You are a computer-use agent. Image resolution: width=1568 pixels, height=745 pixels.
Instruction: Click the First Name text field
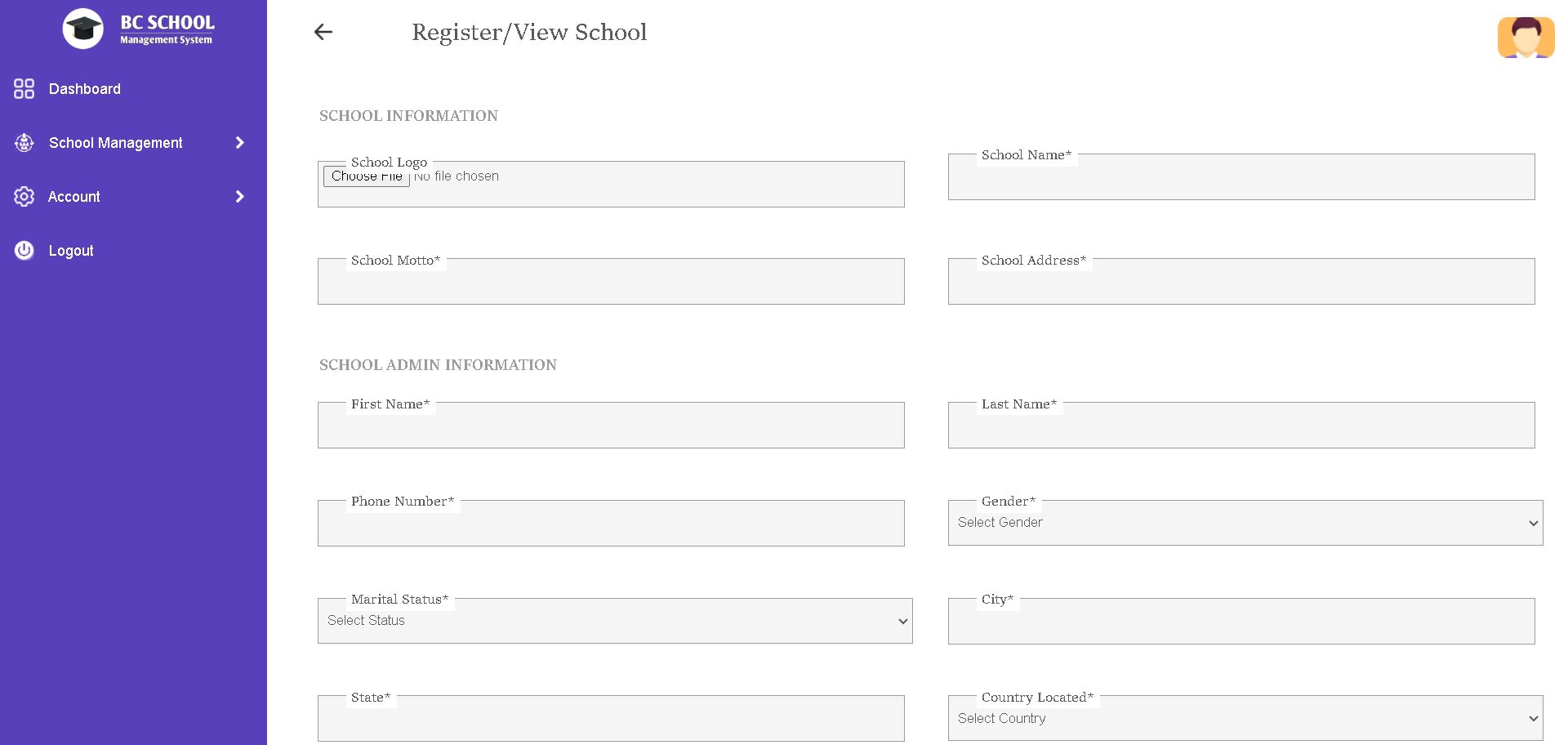click(x=611, y=428)
